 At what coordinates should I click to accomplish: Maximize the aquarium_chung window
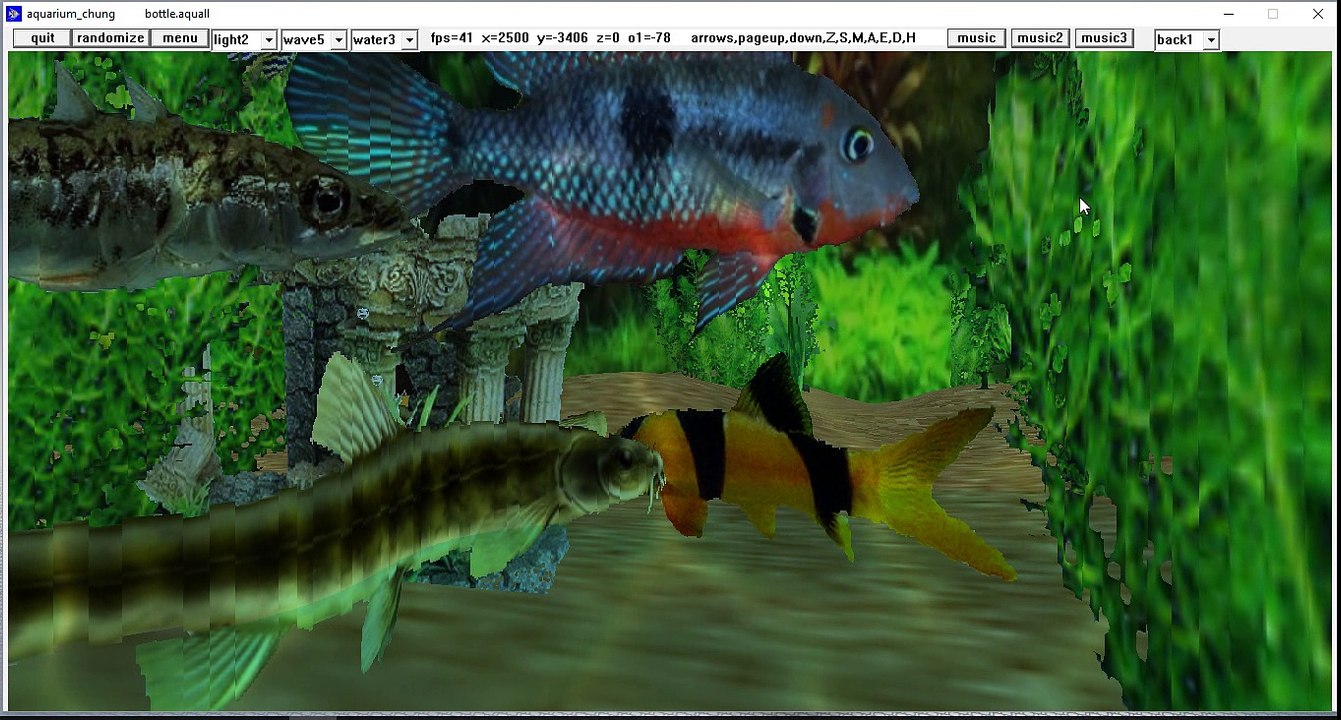1273,14
